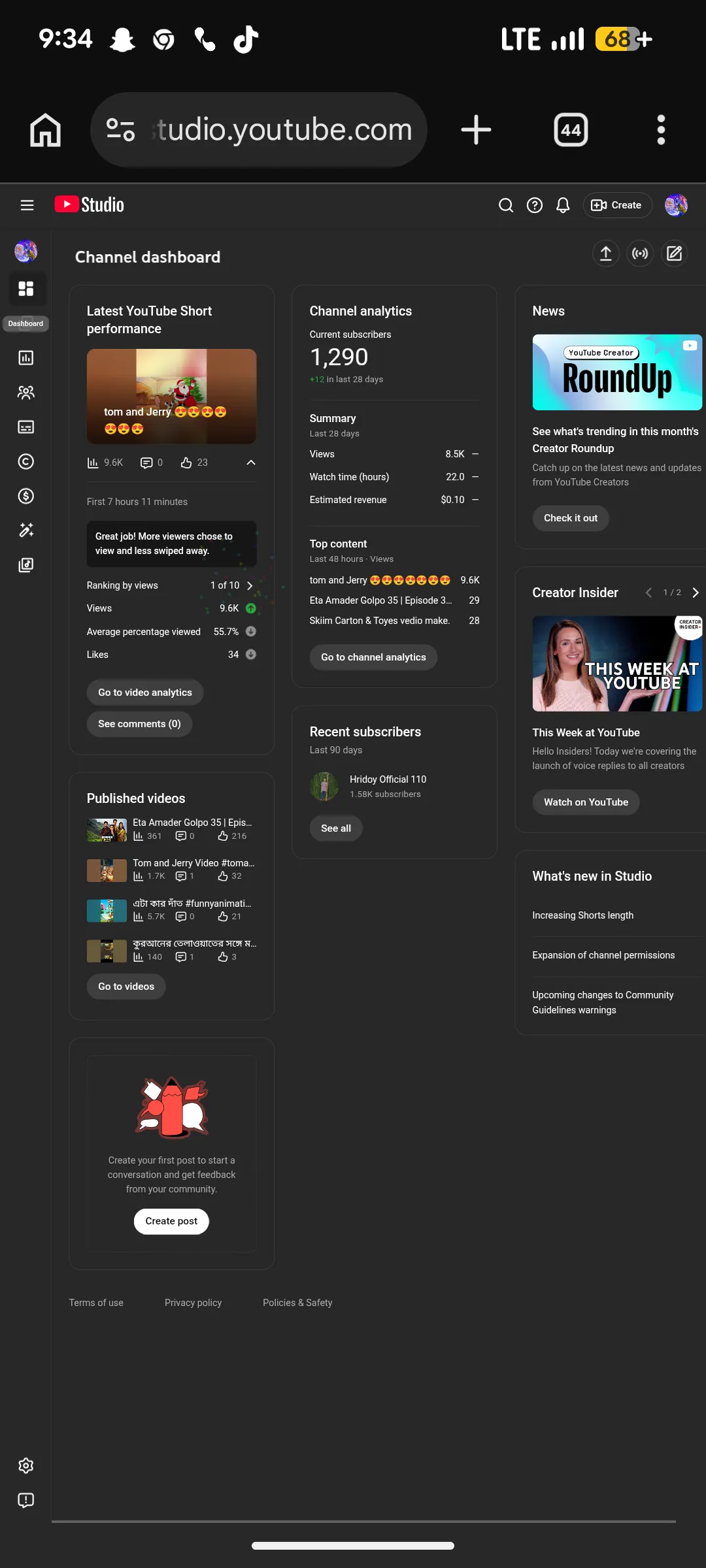The width and height of the screenshot is (706, 1568).
Task: Open the help question mark icon
Action: pyautogui.click(x=535, y=205)
